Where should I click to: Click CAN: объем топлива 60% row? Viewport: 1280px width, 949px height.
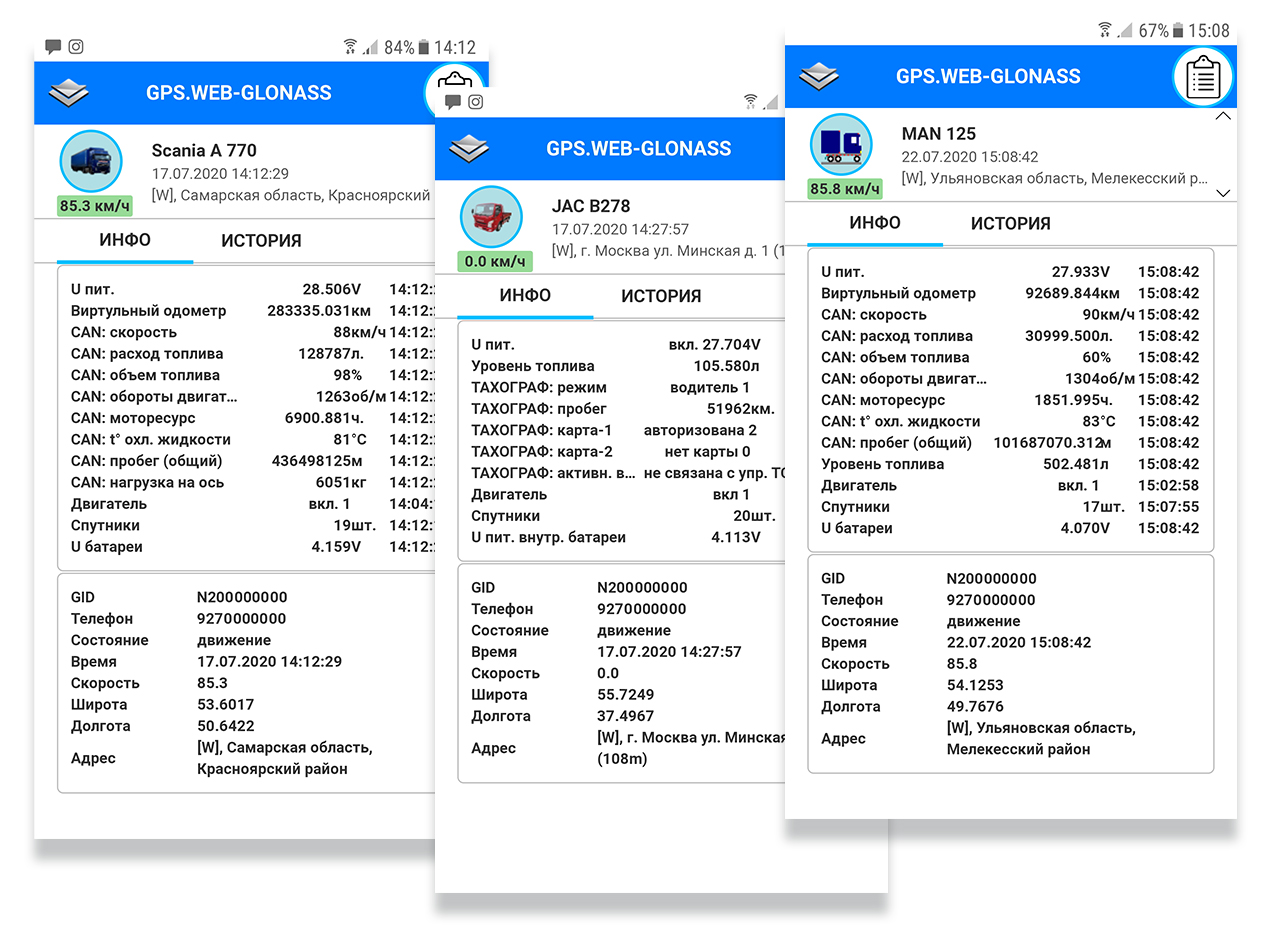coord(1010,358)
